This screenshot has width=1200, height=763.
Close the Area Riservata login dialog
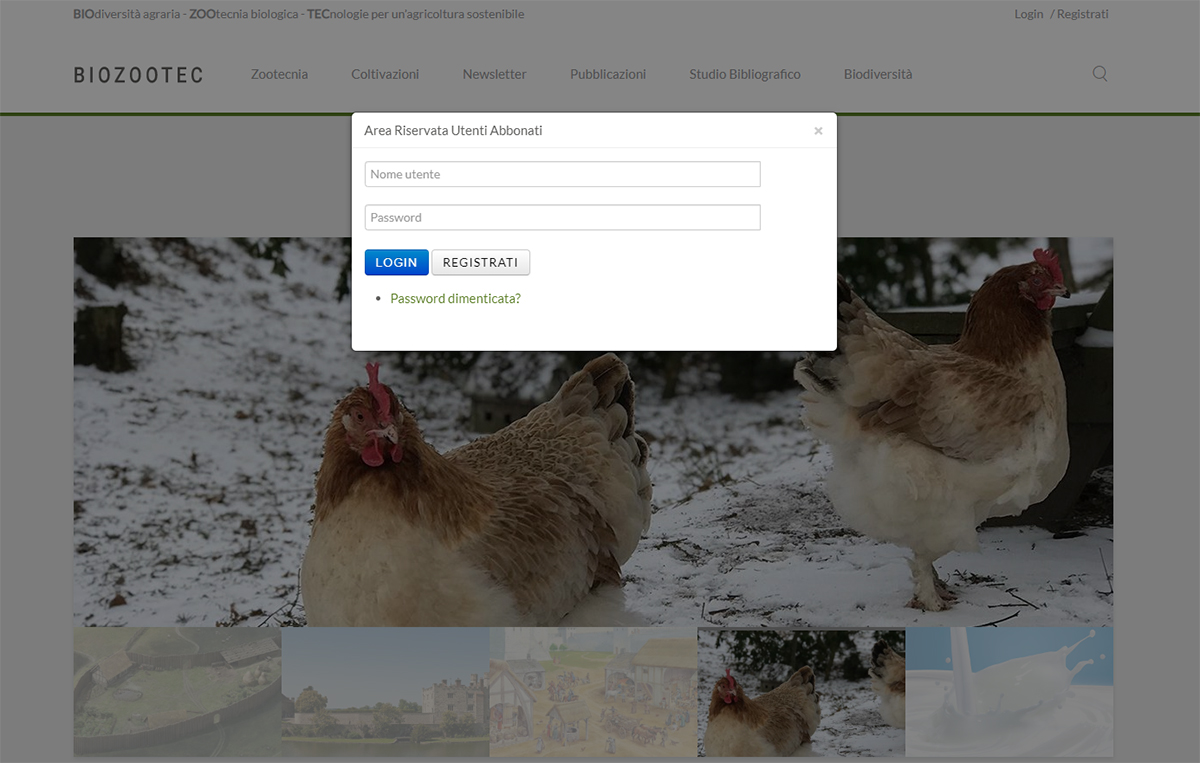click(818, 131)
